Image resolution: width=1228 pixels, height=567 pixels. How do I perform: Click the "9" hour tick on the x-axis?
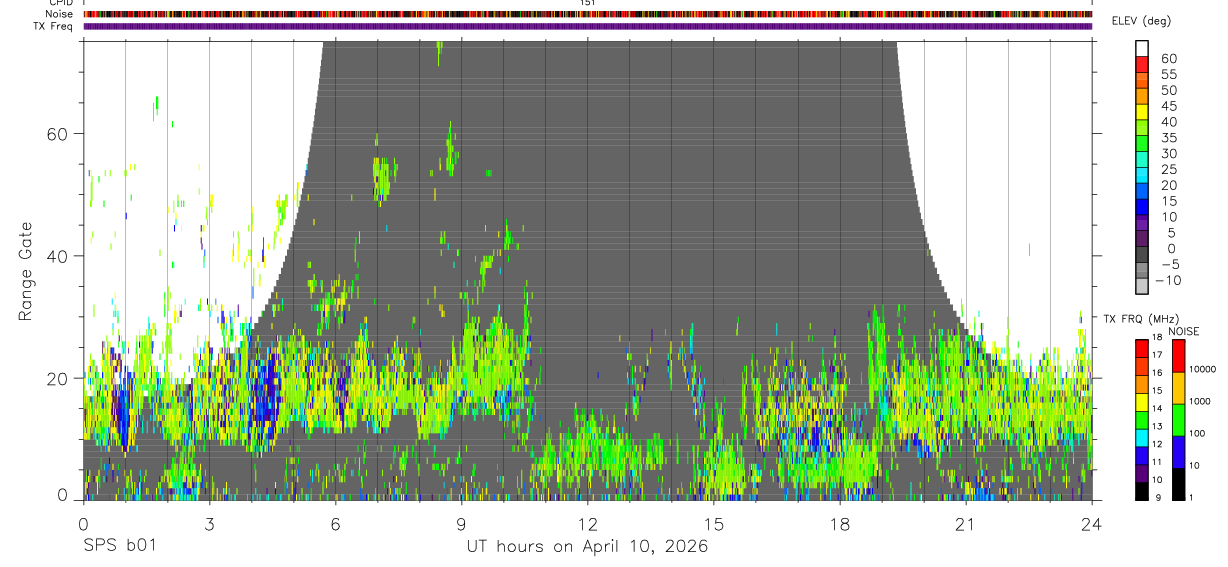pyautogui.click(x=461, y=524)
